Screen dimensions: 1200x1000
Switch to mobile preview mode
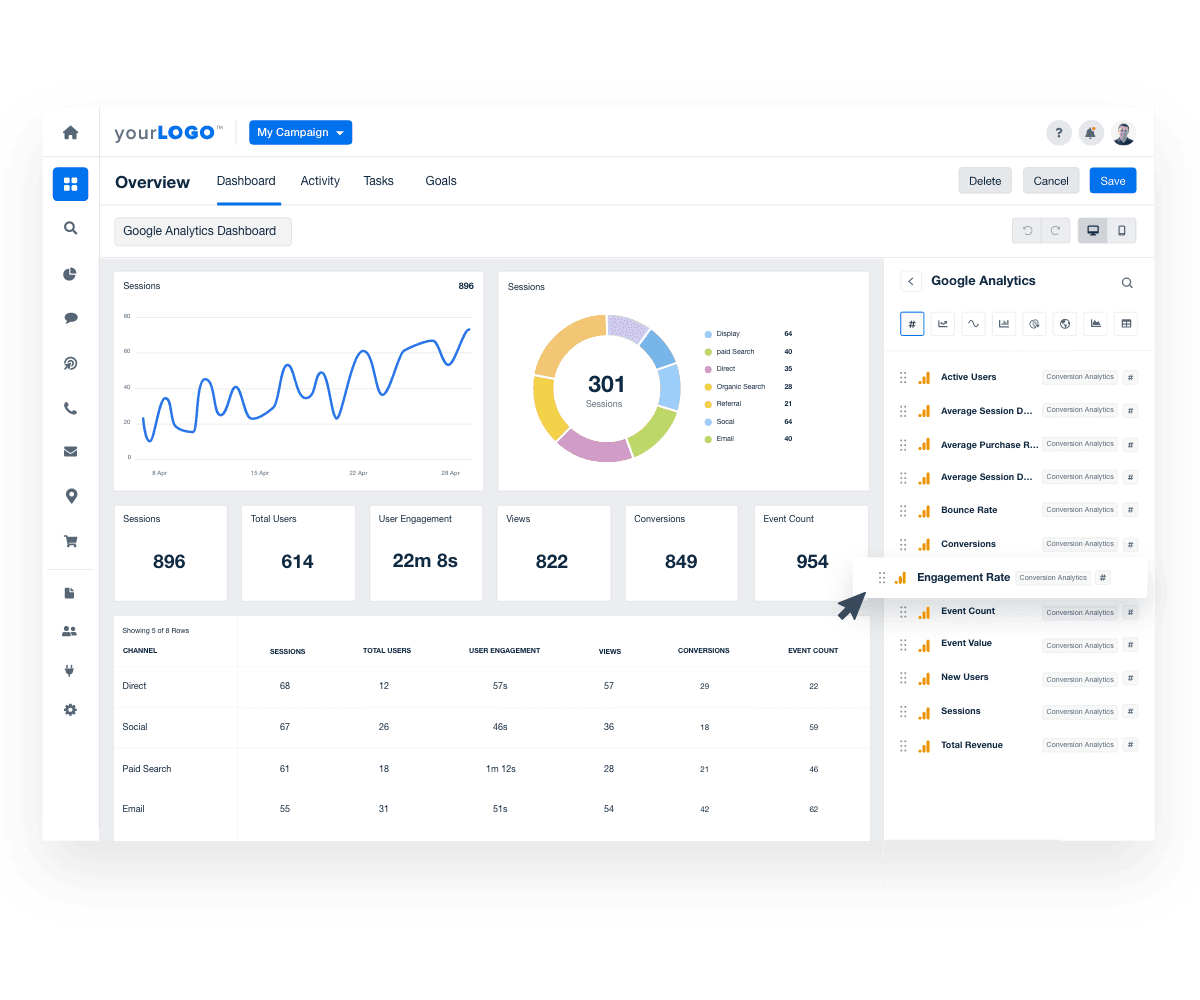click(1121, 230)
